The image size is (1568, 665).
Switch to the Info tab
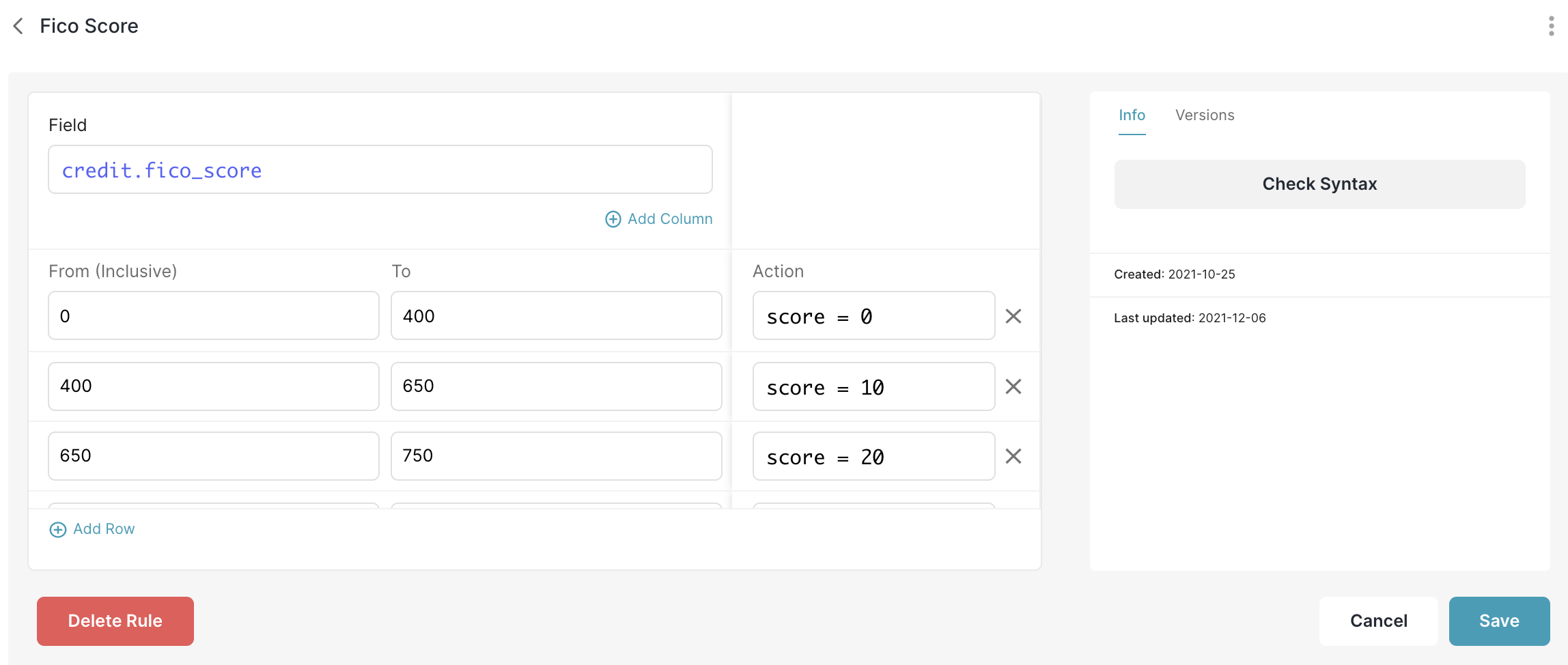1132,115
